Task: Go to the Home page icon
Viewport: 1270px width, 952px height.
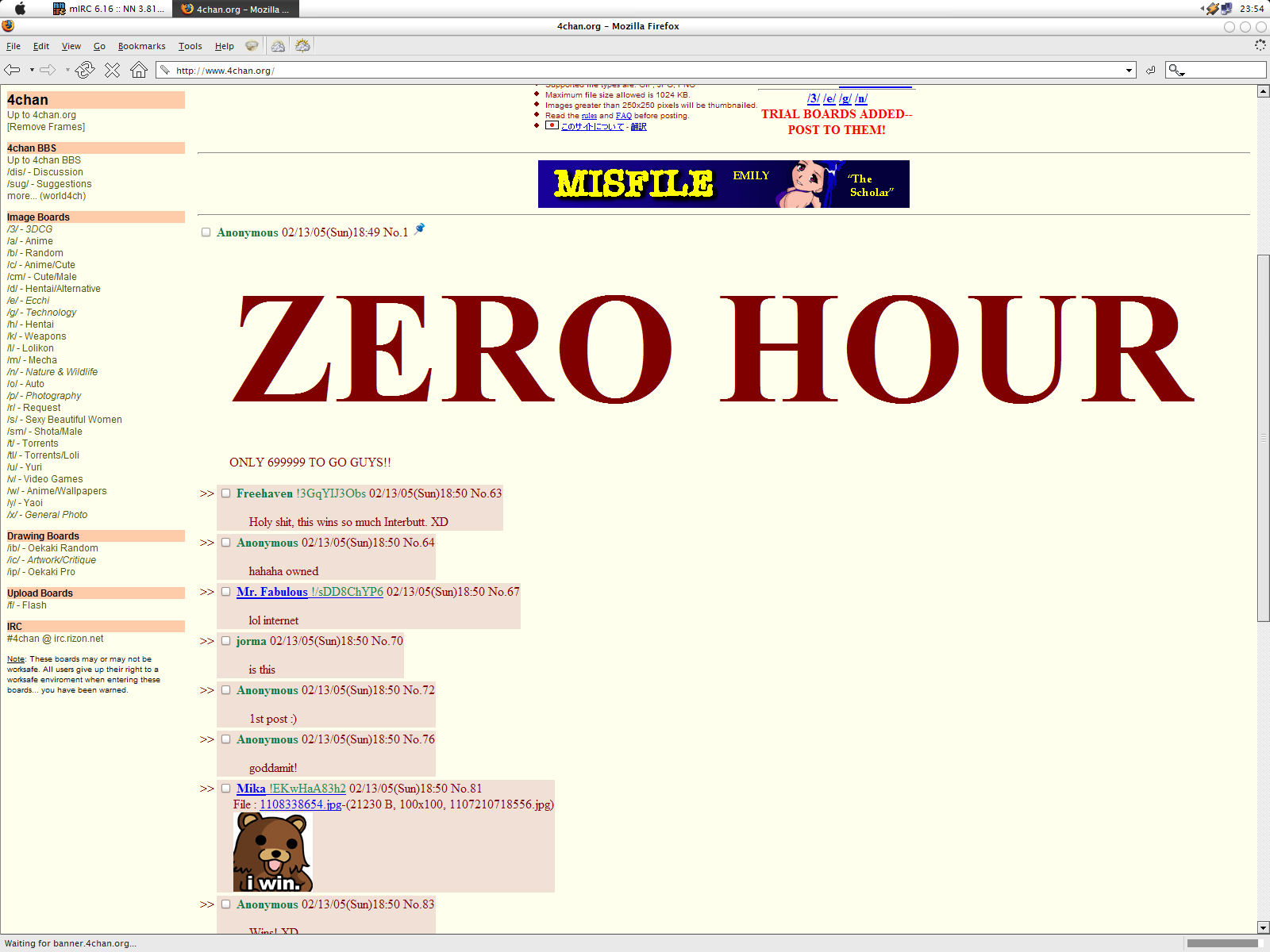Action: point(139,70)
